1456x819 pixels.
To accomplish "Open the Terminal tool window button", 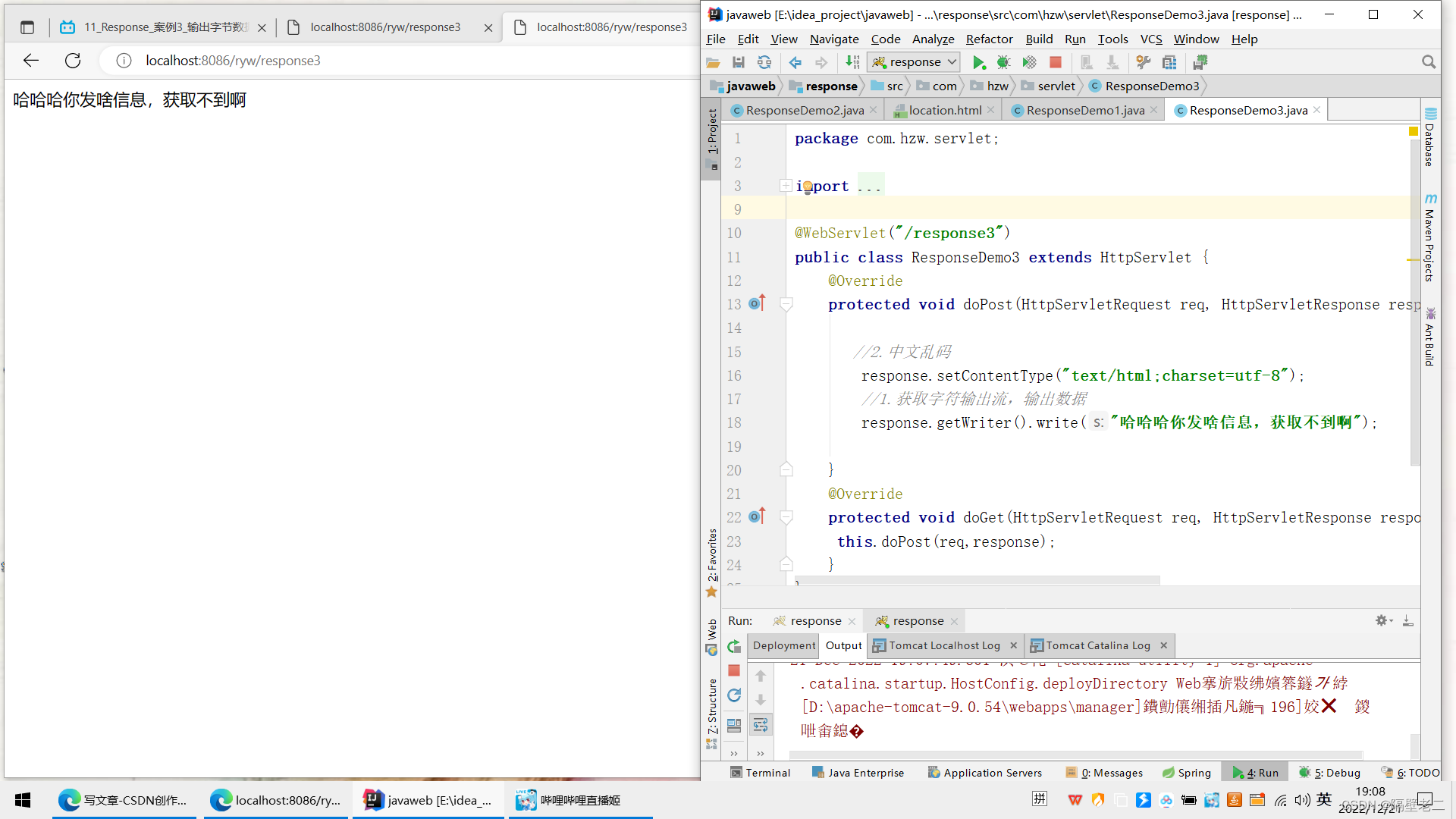I will coord(760,772).
